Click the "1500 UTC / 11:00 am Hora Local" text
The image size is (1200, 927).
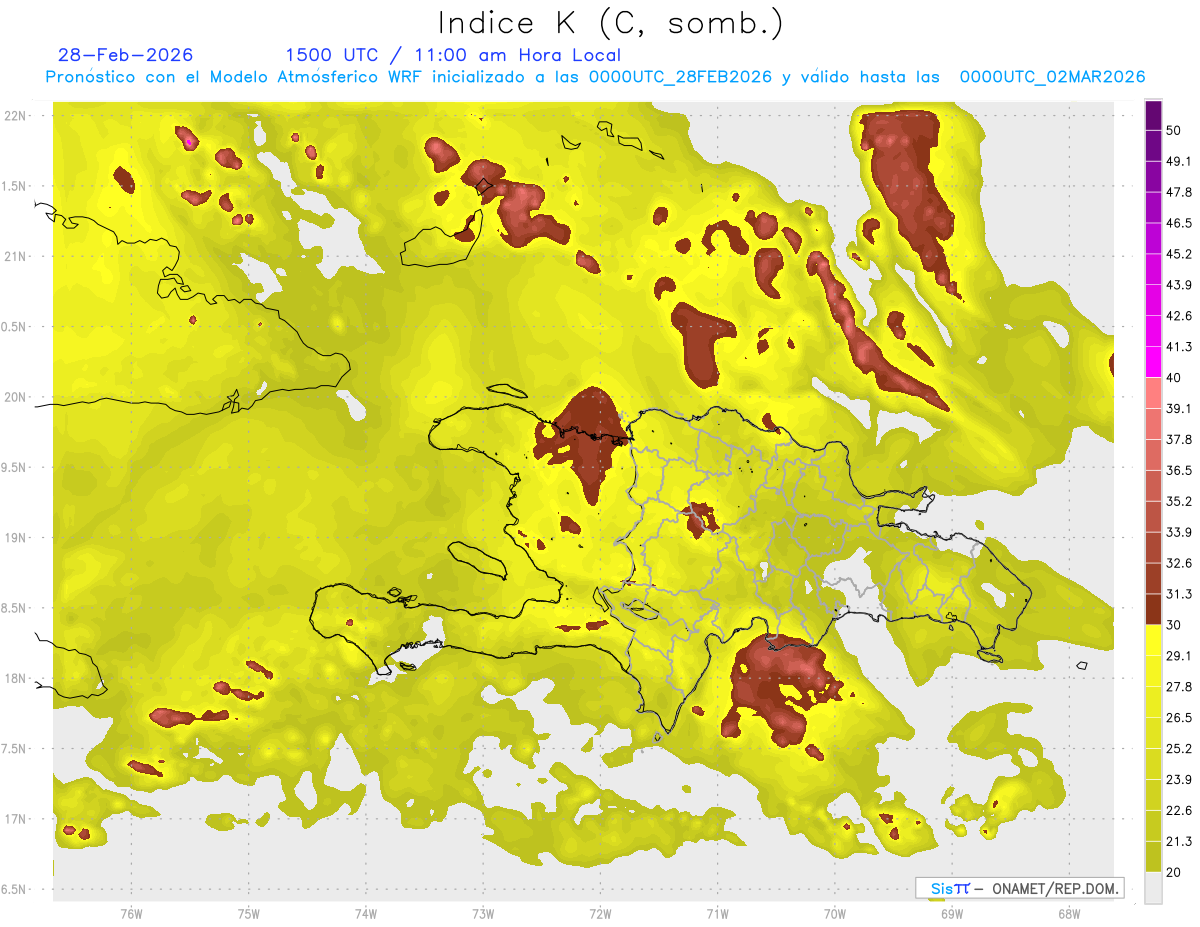[453, 55]
